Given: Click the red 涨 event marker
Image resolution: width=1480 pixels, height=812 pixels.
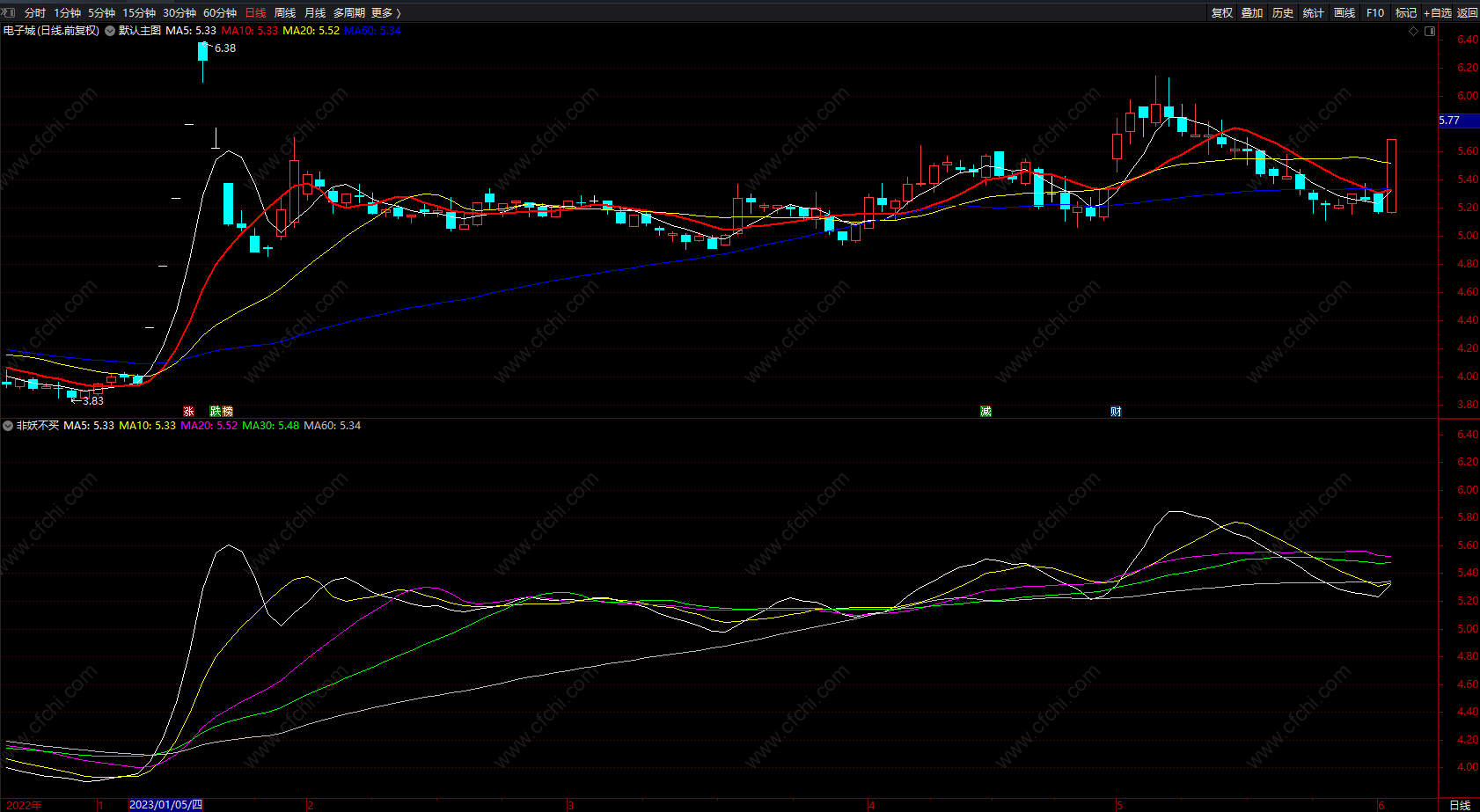Looking at the screenshot, I should [188, 411].
